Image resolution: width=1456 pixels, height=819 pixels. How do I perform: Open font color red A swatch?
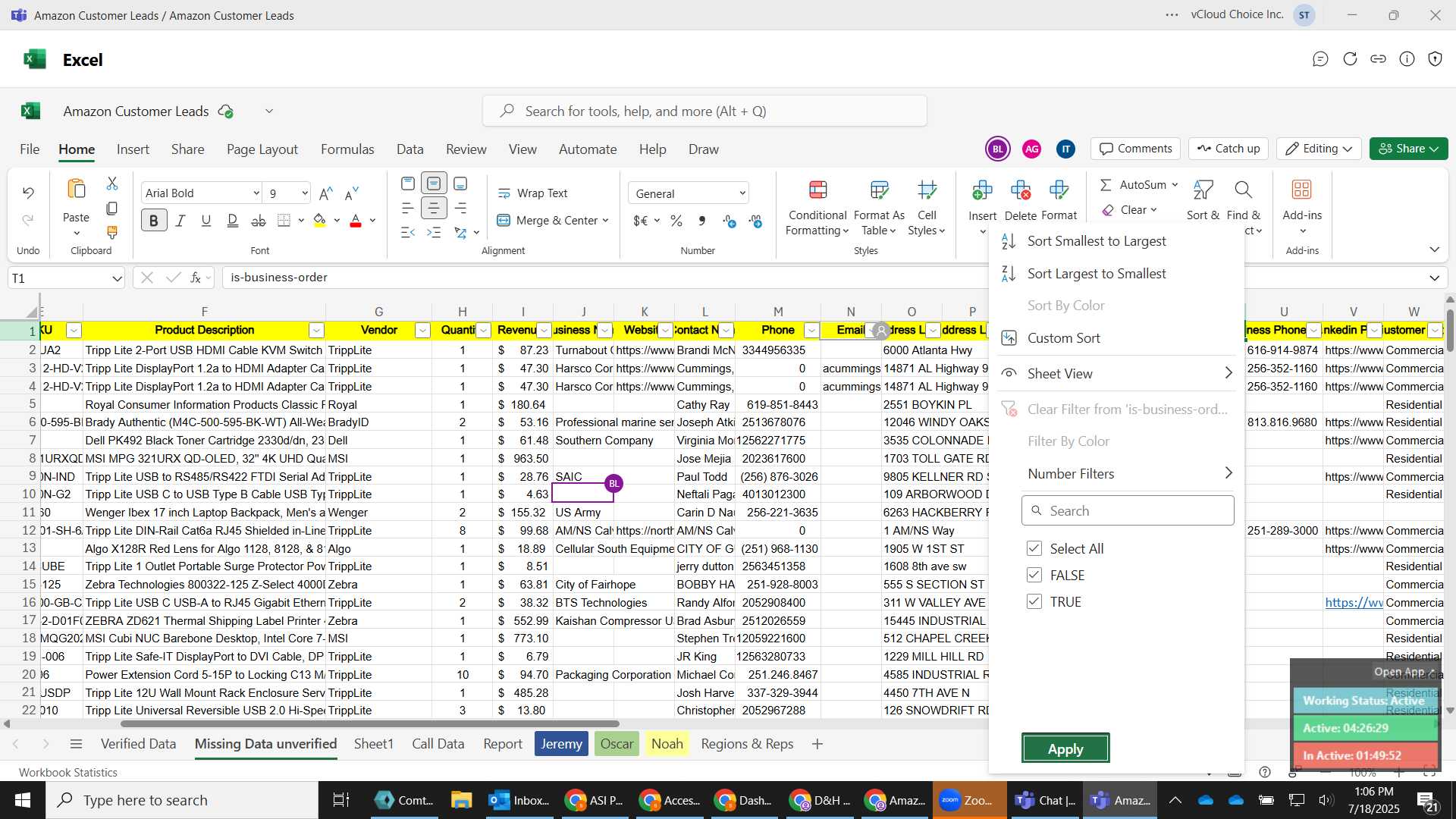[356, 221]
